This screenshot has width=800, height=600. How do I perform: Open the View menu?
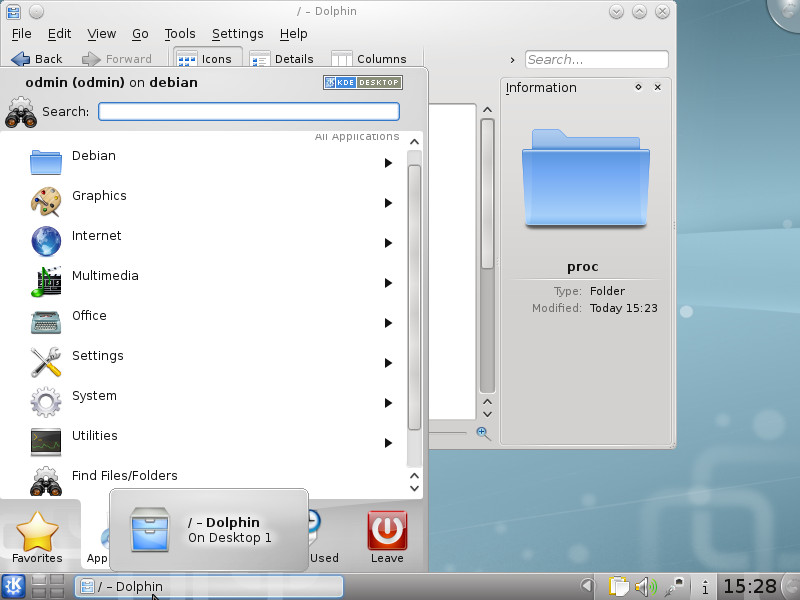[102, 34]
